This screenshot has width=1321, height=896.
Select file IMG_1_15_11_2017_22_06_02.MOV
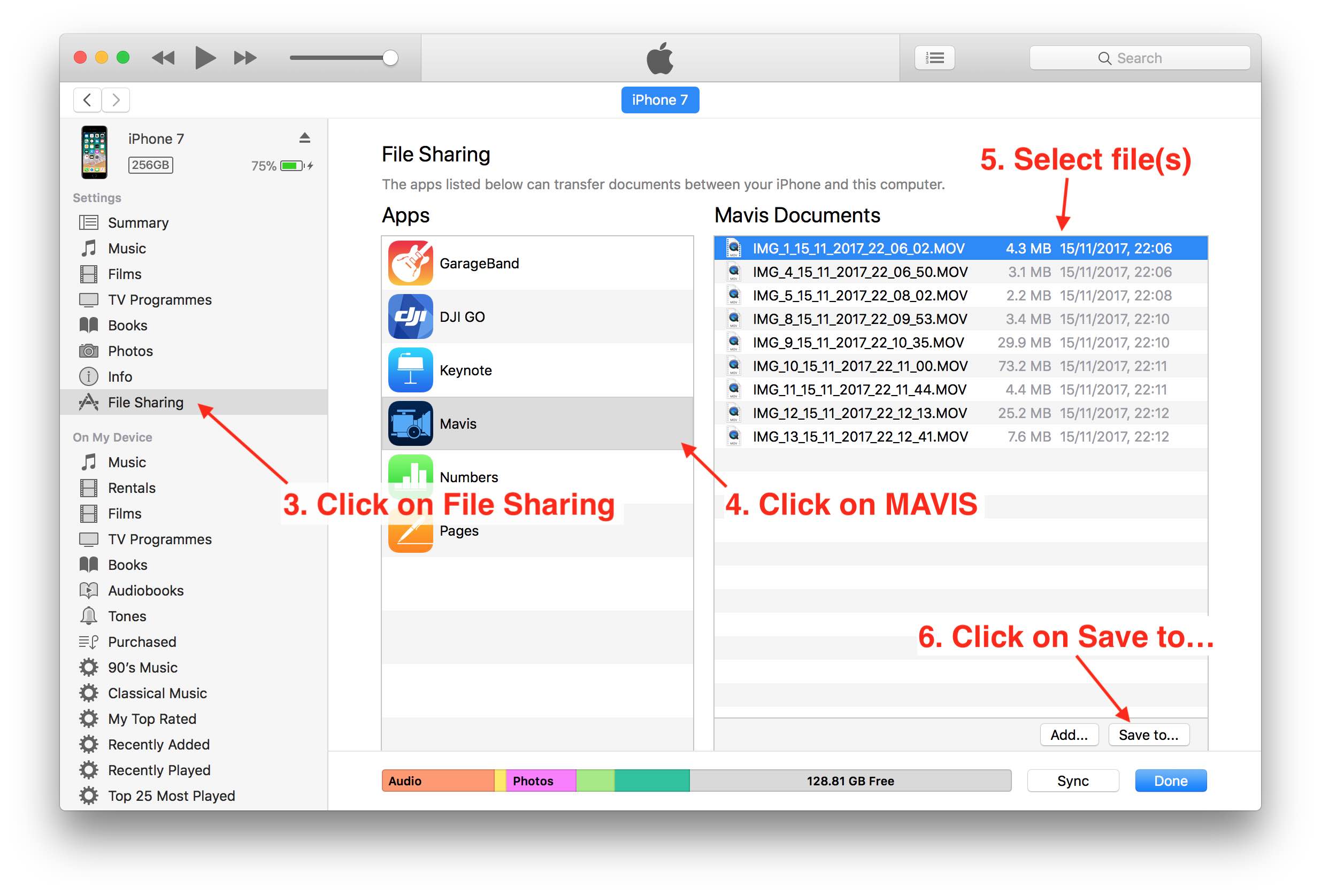961,248
